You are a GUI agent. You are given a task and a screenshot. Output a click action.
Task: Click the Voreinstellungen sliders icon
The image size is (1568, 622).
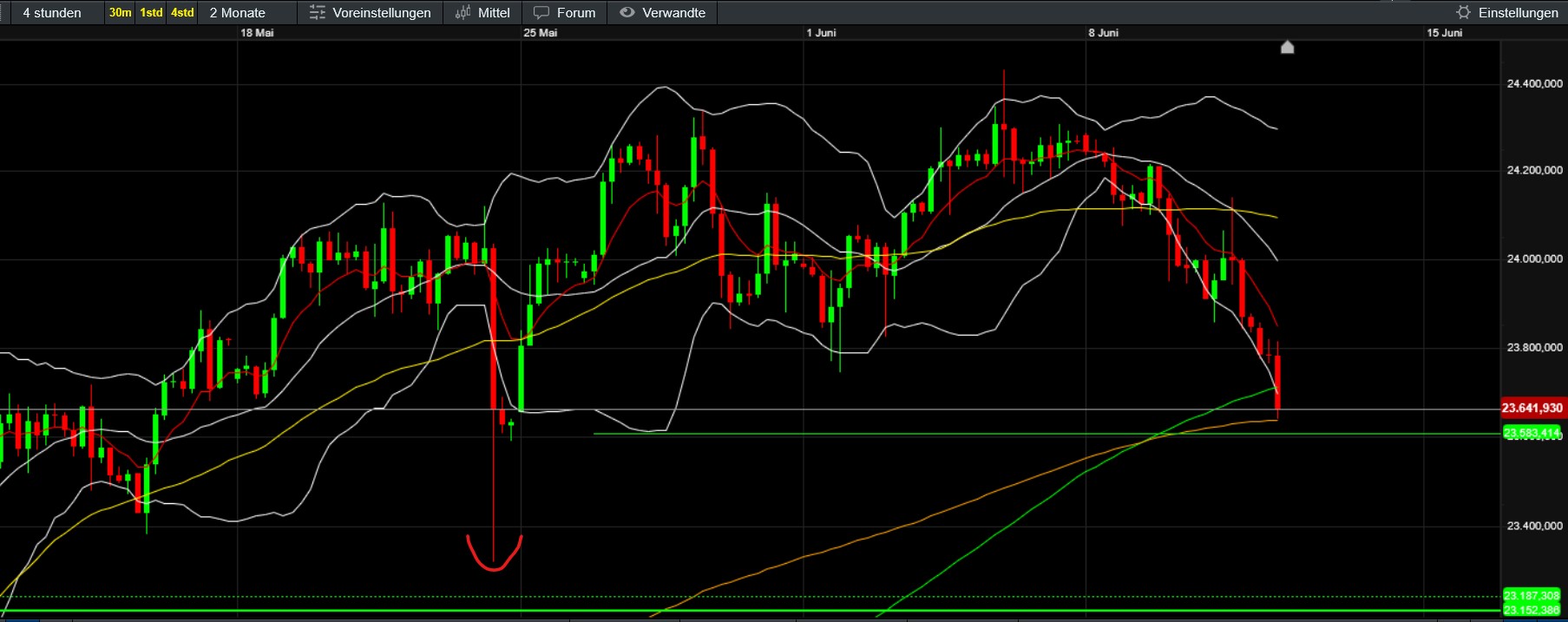318,13
